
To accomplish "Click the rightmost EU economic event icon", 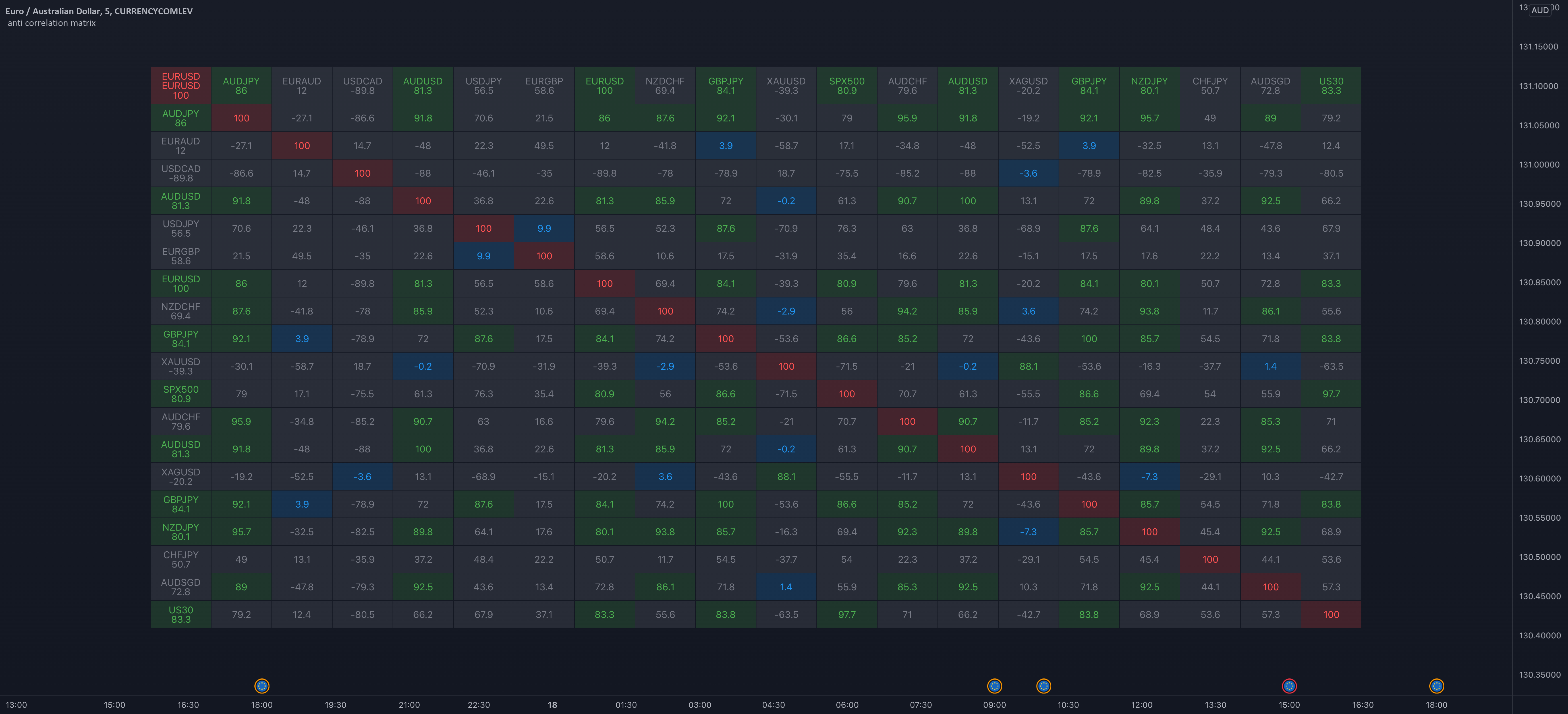I will click(x=1436, y=686).
